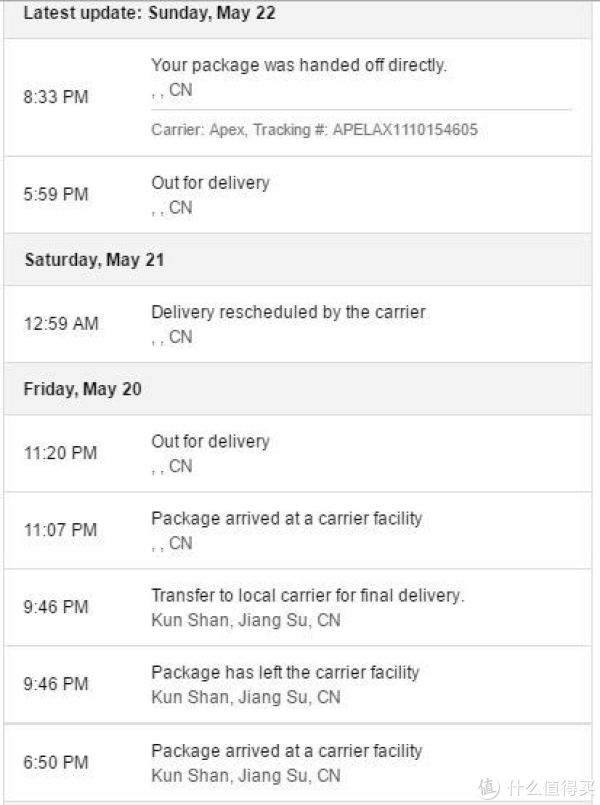The height and width of the screenshot is (805, 600).
Task: Select the 11:07 PM "Package arrived at a carrier facility" text
Action: (286, 518)
